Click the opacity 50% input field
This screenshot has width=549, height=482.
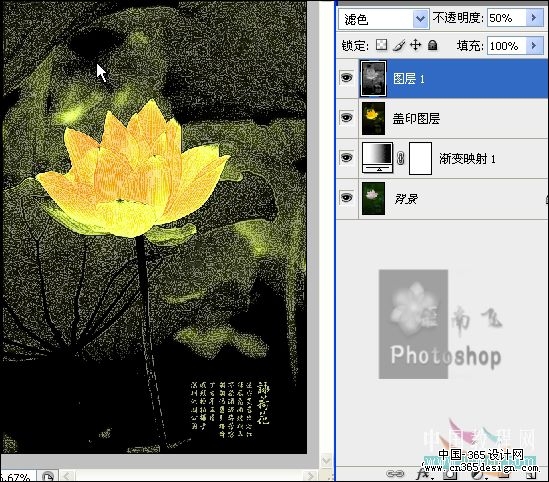click(x=507, y=18)
